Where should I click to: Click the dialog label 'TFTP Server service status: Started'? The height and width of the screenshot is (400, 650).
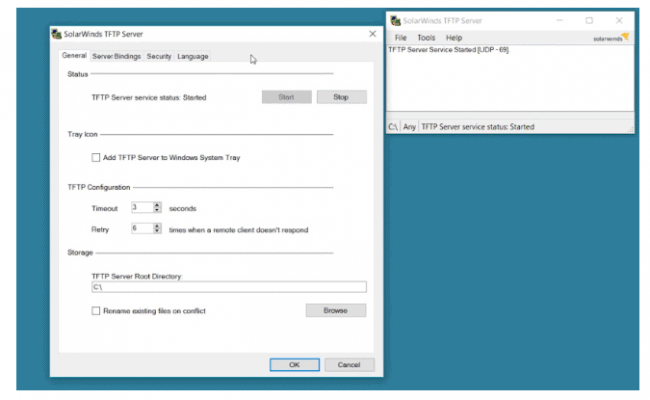[x=149, y=97]
